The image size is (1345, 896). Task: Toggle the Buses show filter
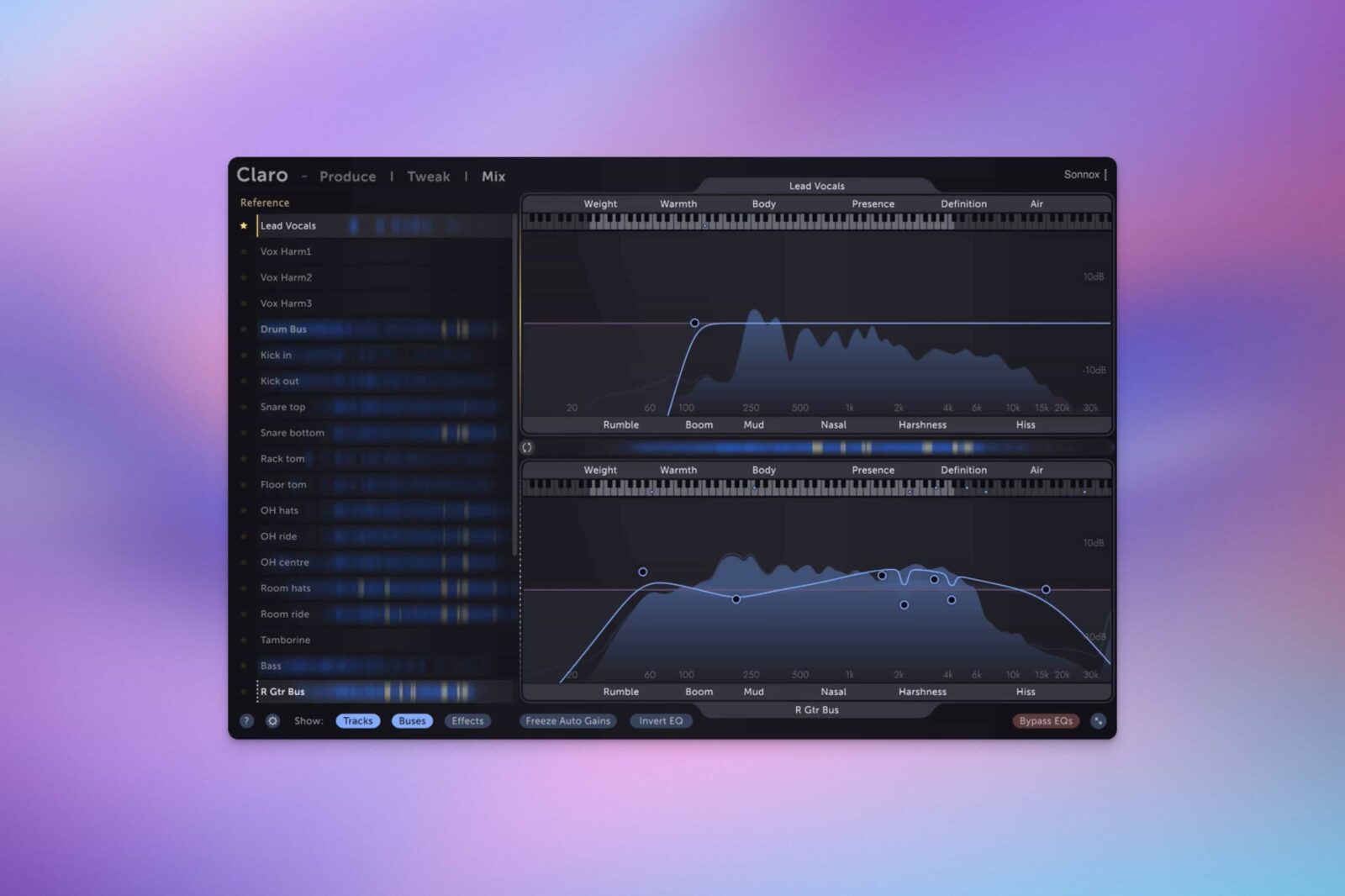coord(412,721)
